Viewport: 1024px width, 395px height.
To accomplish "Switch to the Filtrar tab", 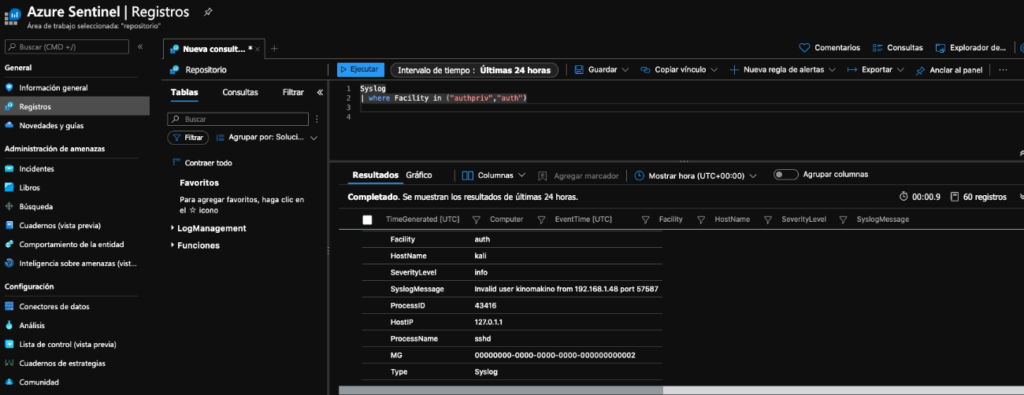I will [x=293, y=93].
